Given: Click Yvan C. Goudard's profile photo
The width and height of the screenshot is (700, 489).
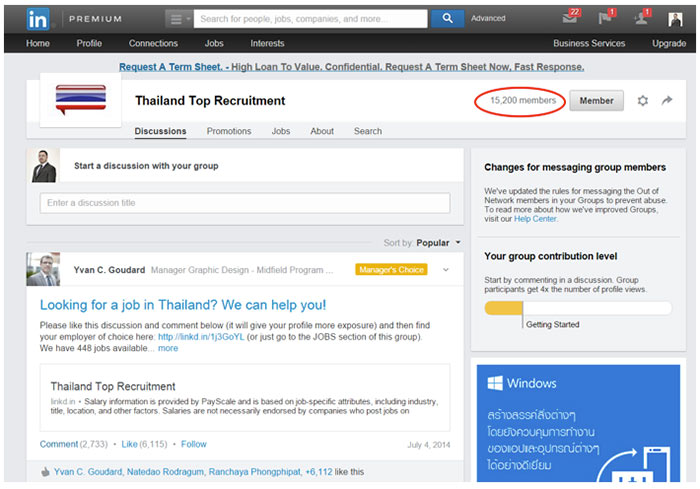Looking at the screenshot, I should [x=43, y=269].
